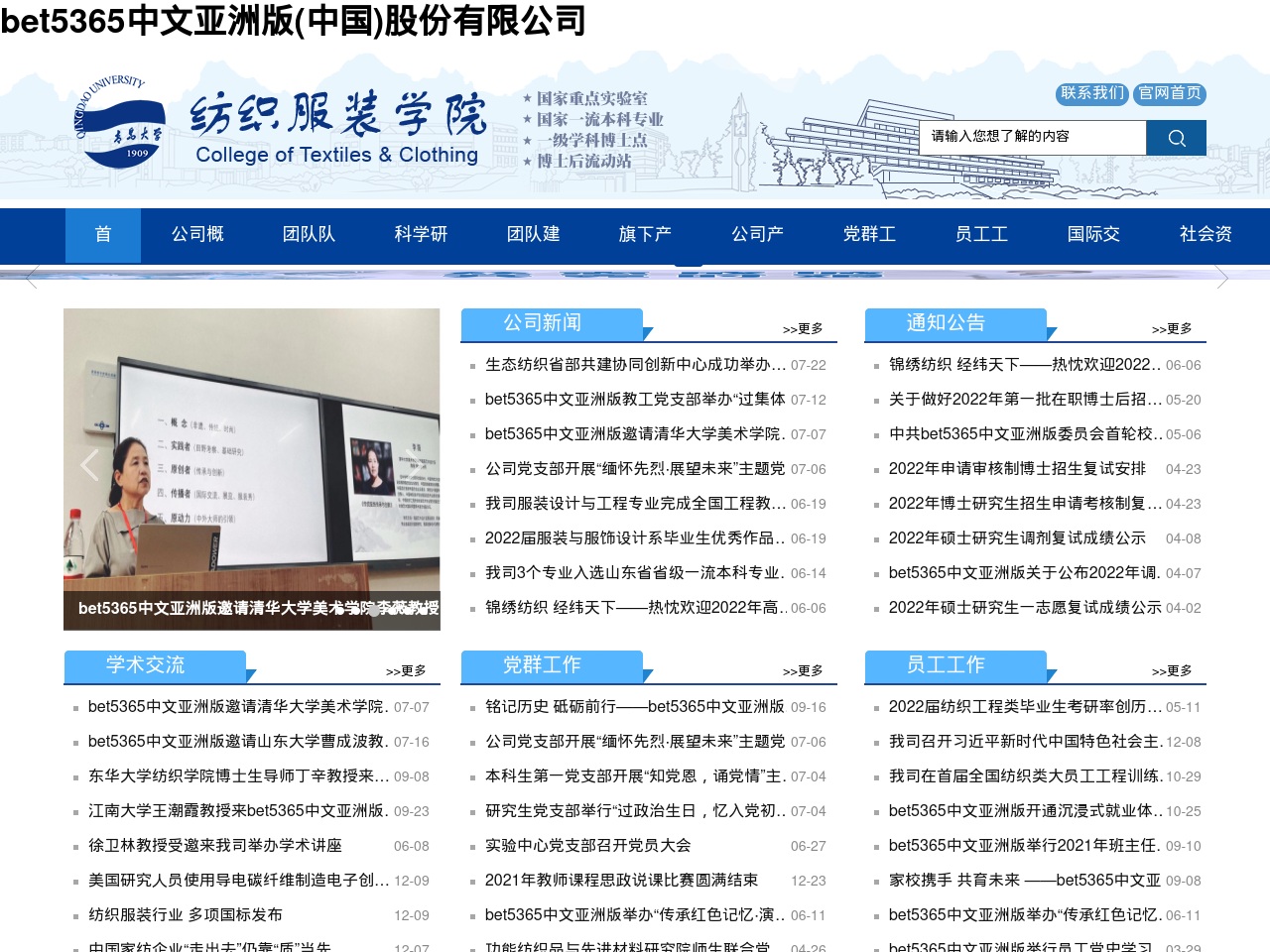This screenshot has width=1270, height=952.
Task: Open article 徐卫林教授受邀来我司举办学术讲座
Action: tap(215, 846)
